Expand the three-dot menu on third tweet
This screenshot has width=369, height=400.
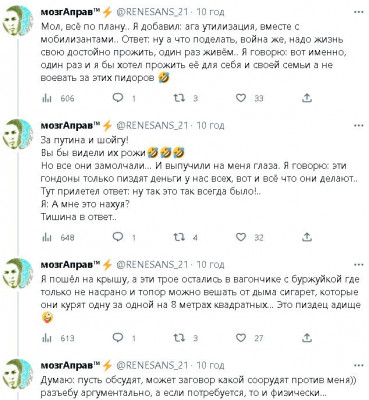pos(358,265)
